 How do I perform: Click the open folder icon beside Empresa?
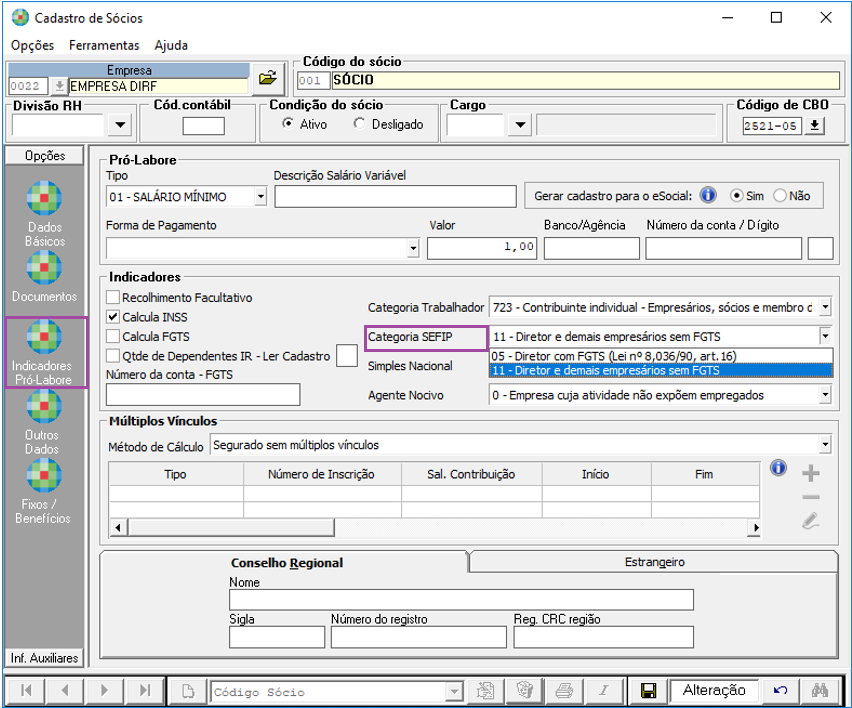pos(267,78)
